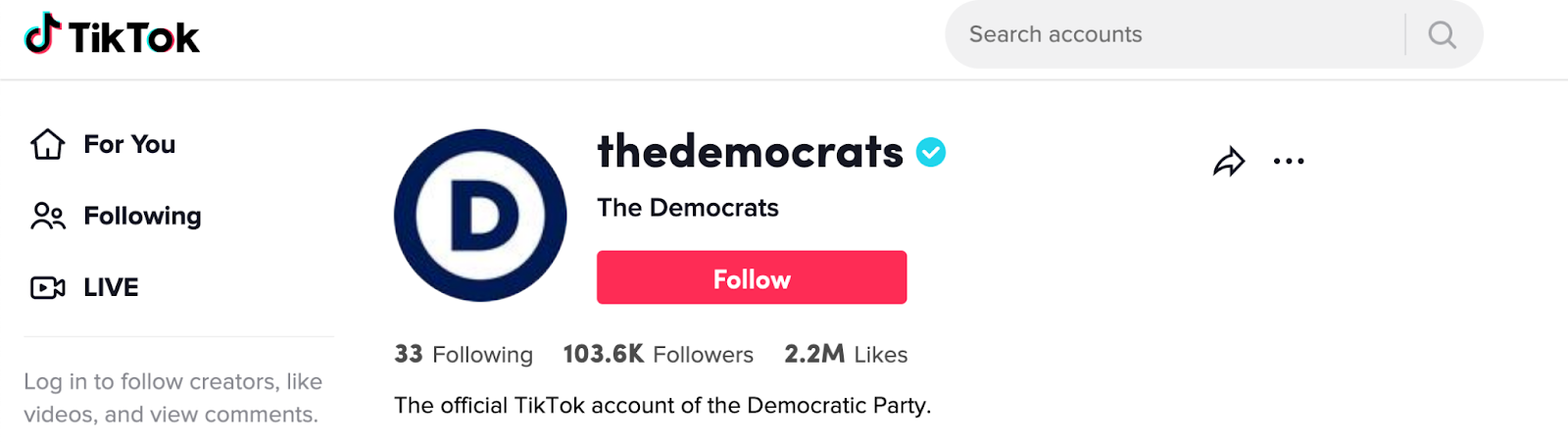Viewport: 1568px width, 443px height.
Task: Click the search magnifying glass icon
Action: click(1442, 35)
